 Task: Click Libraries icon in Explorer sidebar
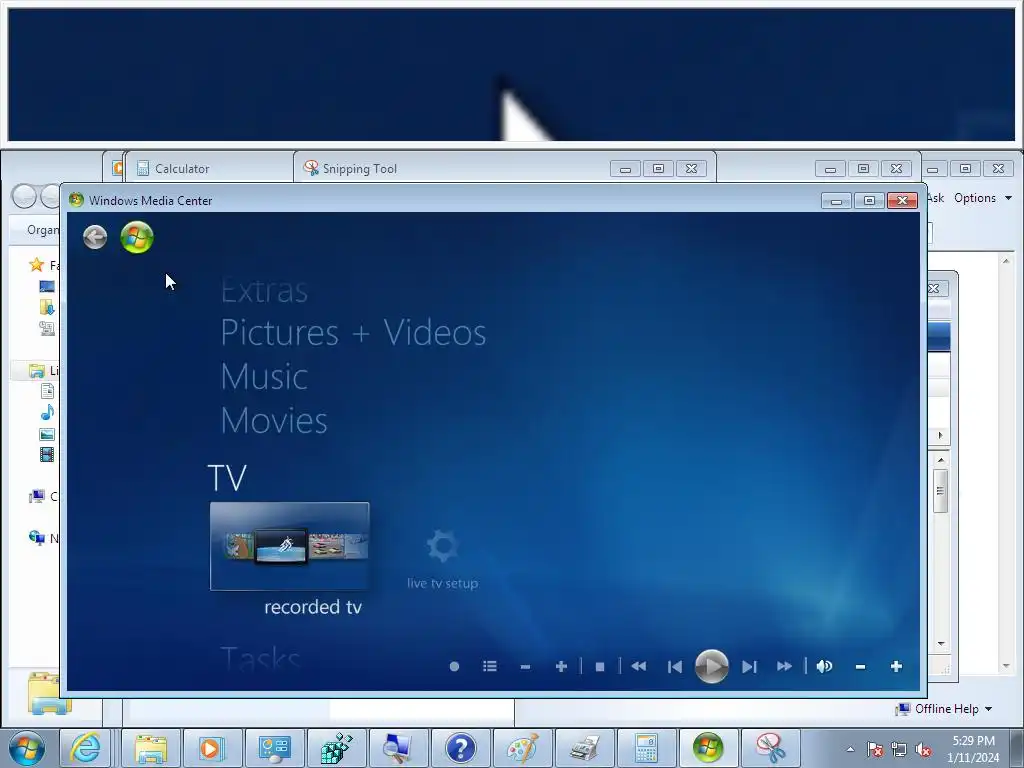[37, 371]
